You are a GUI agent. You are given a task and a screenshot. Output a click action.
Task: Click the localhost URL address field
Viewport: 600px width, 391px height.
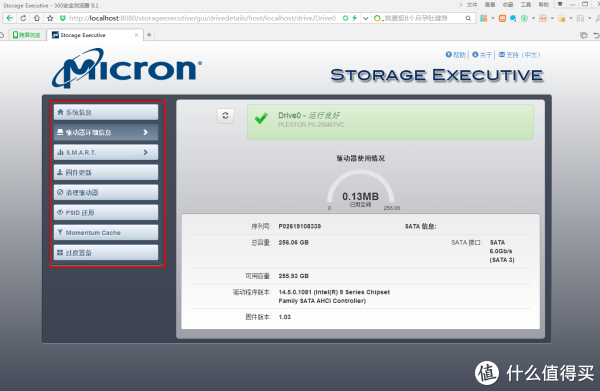point(202,18)
